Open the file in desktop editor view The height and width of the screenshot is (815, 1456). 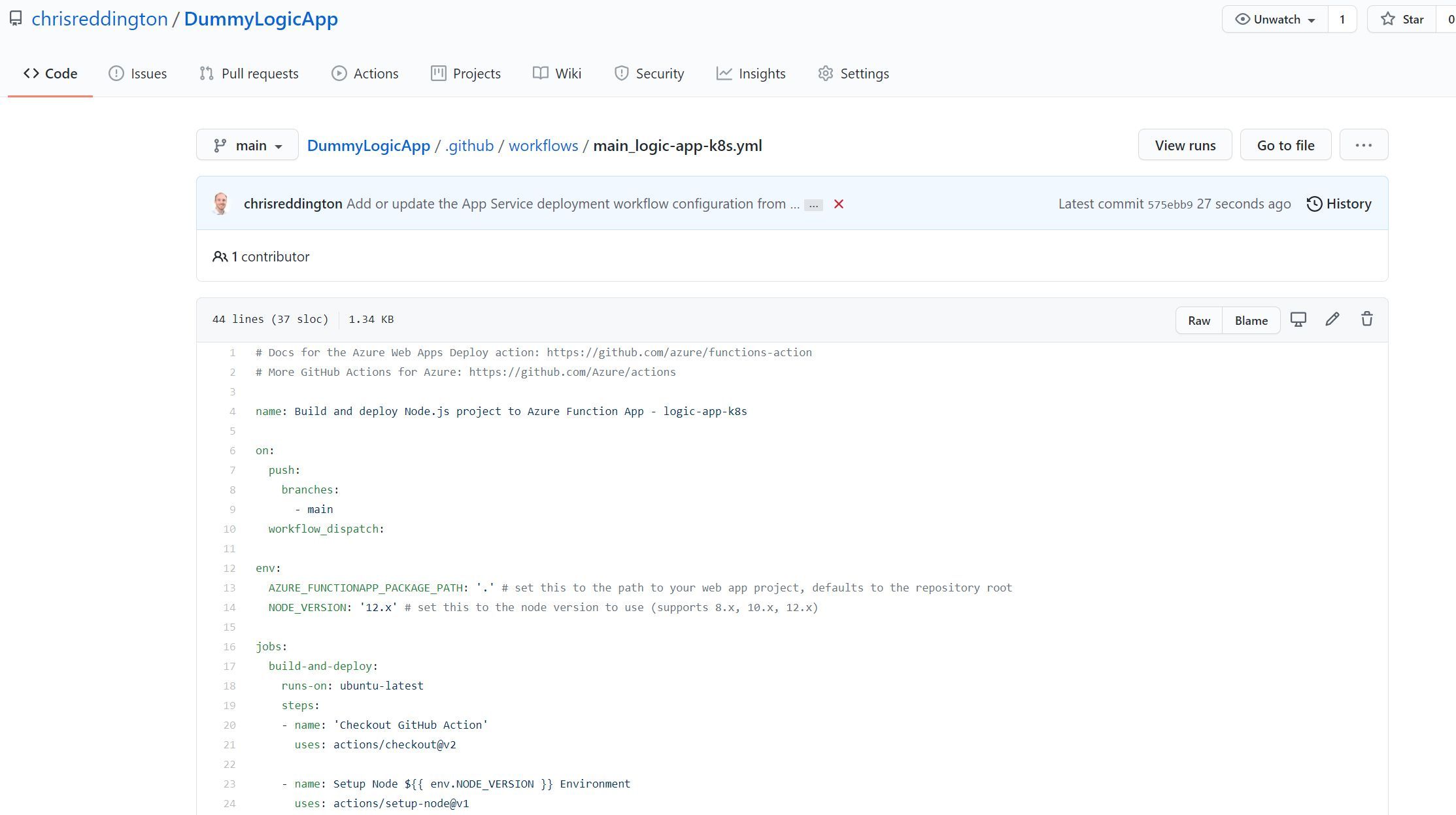tap(1298, 320)
